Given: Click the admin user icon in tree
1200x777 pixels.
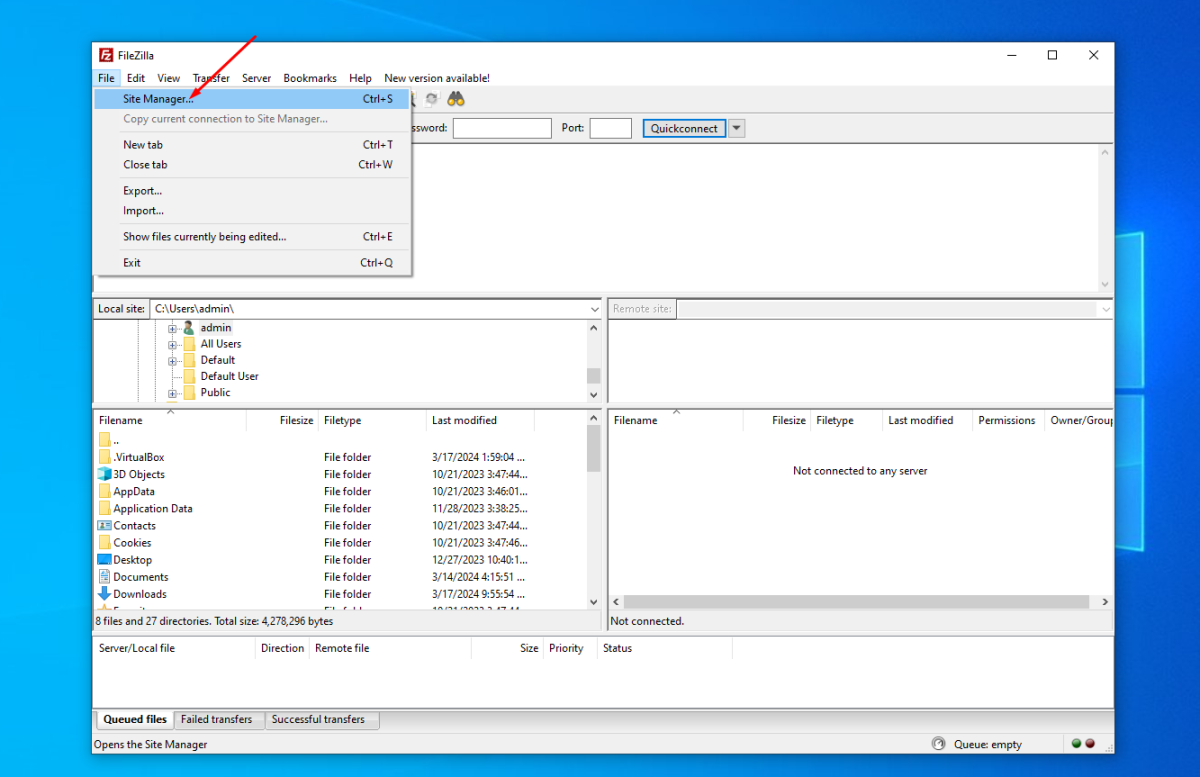Looking at the screenshot, I should pyautogui.click(x=188, y=328).
